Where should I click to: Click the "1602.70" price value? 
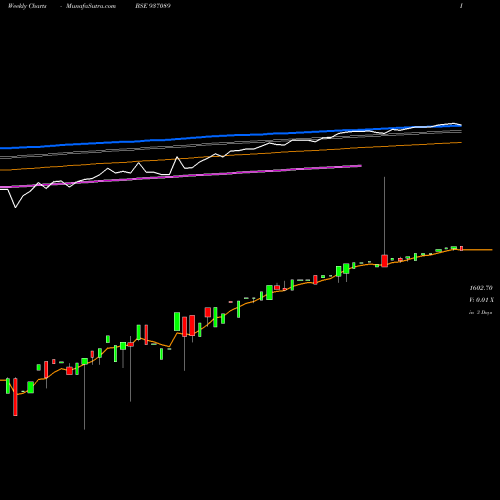tap(481, 288)
